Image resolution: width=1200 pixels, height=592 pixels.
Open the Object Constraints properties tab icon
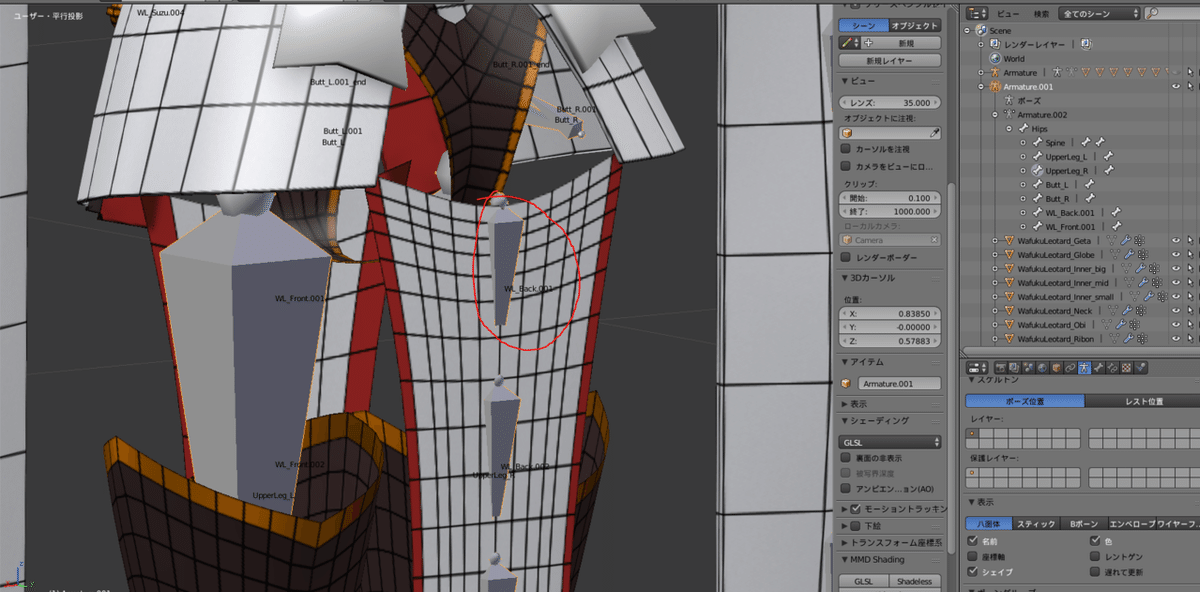pyautogui.click(x=1070, y=368)
